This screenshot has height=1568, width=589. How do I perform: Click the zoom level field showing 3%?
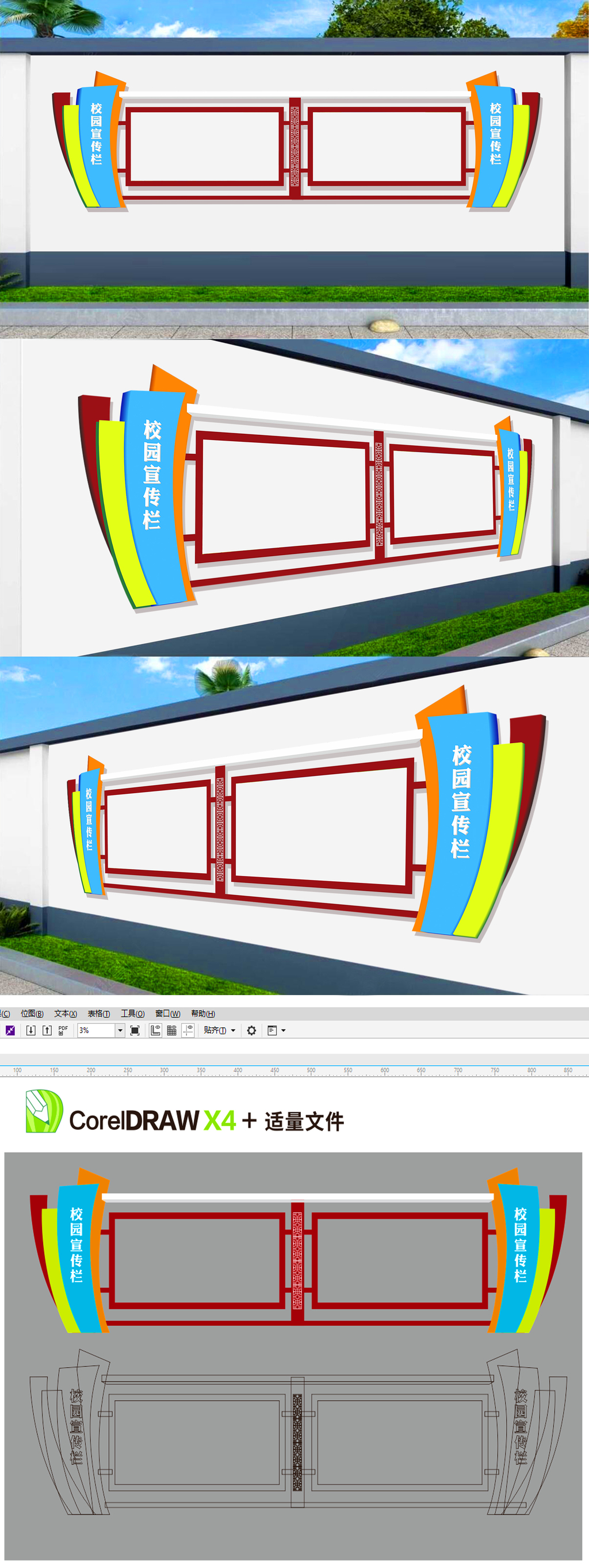[96, 1030]
